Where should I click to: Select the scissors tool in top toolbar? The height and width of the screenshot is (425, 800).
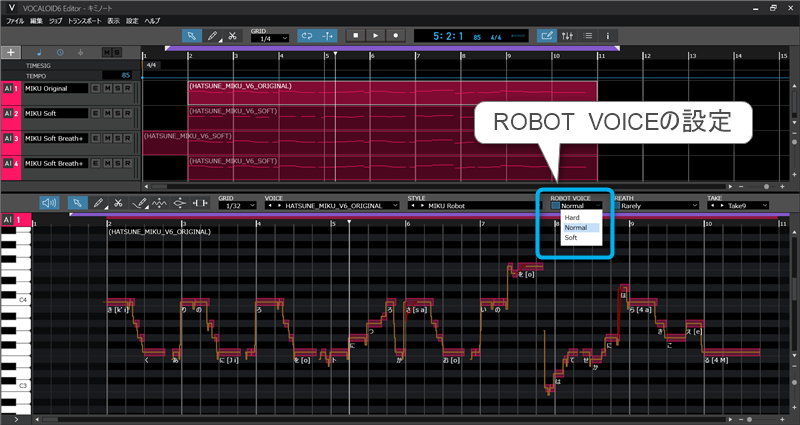coord(232,36)
